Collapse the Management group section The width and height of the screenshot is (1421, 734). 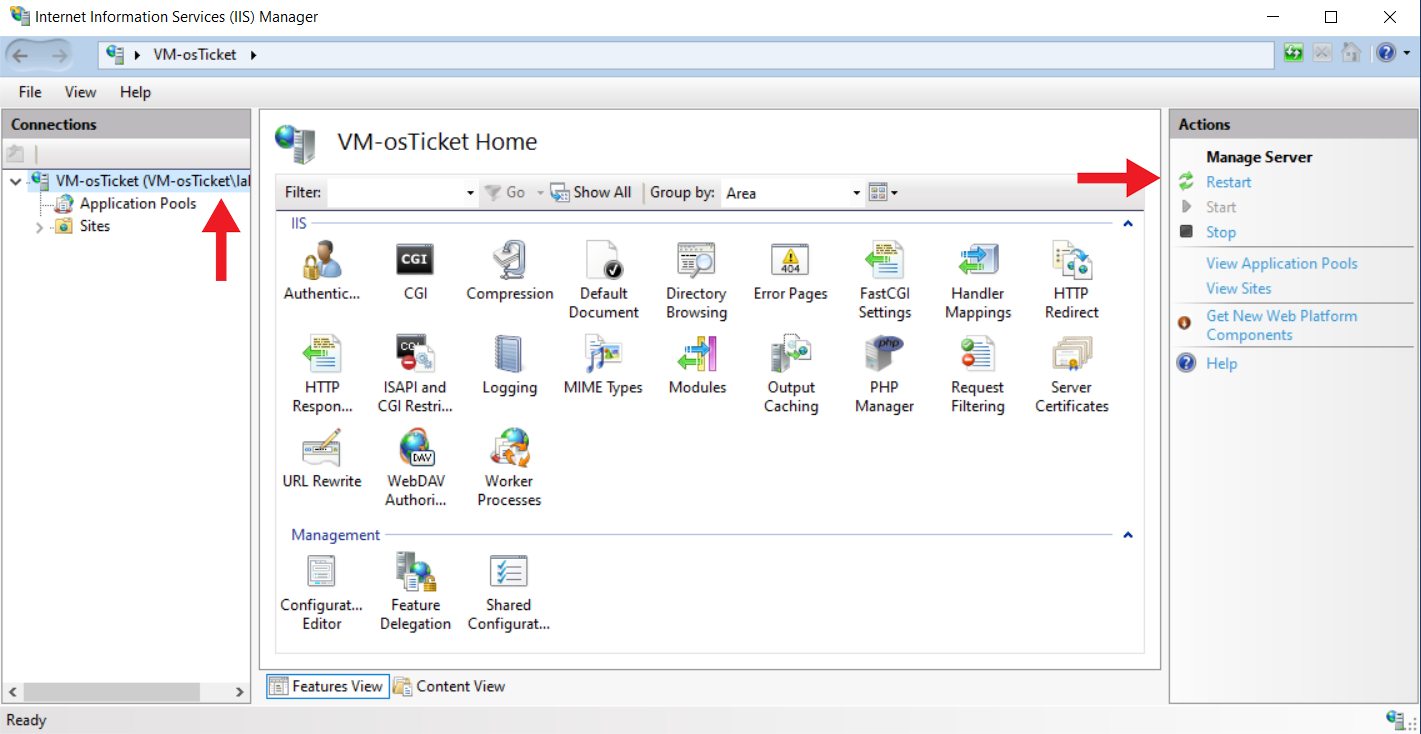click(x=1128, y=535)
